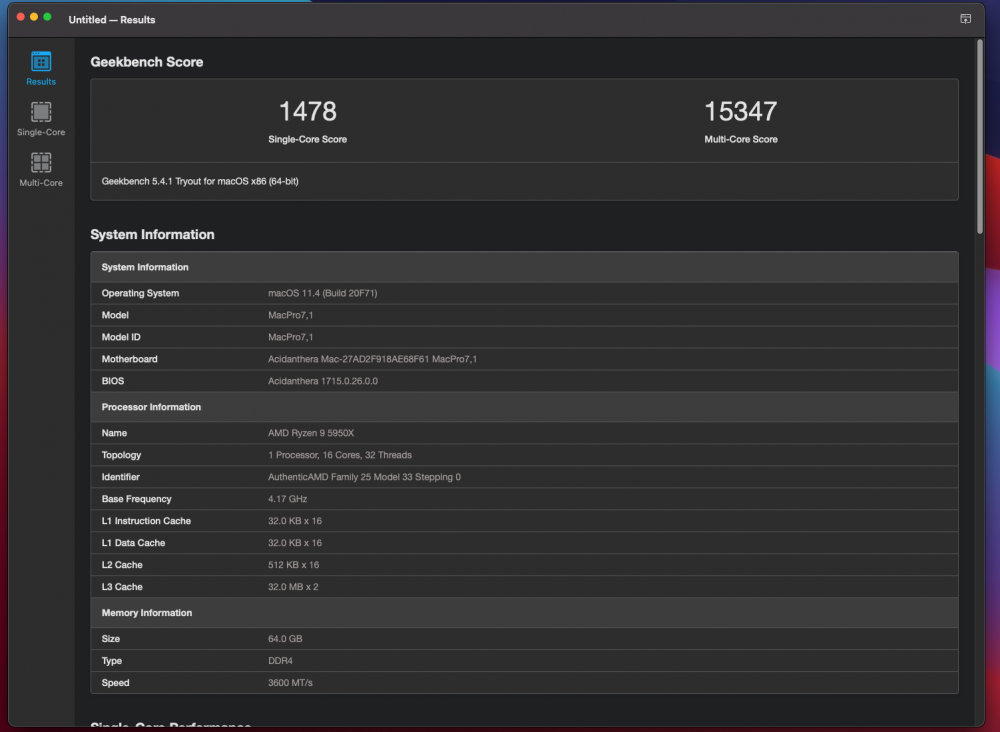Click the Memory Information table header
1000x732 pixels.
(524, 613)
